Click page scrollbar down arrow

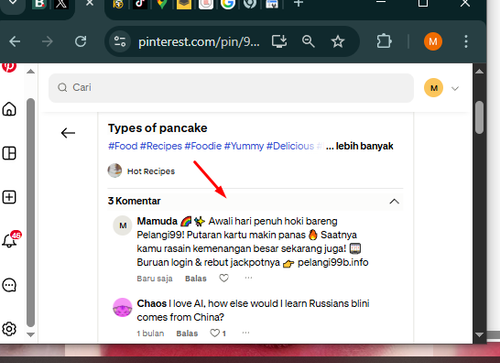tap(479, 335)
